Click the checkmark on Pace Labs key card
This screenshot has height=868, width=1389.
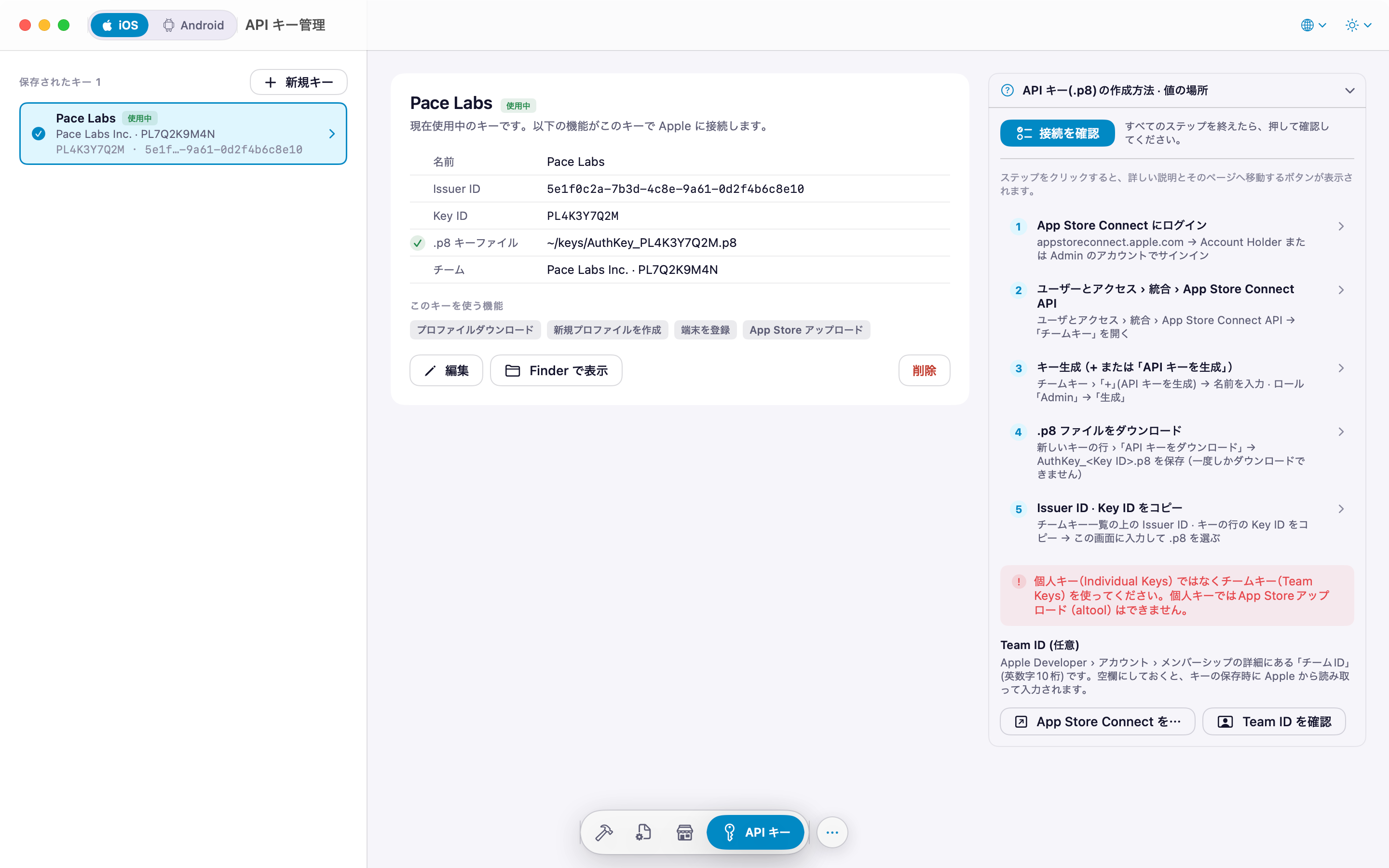(39, 134)
